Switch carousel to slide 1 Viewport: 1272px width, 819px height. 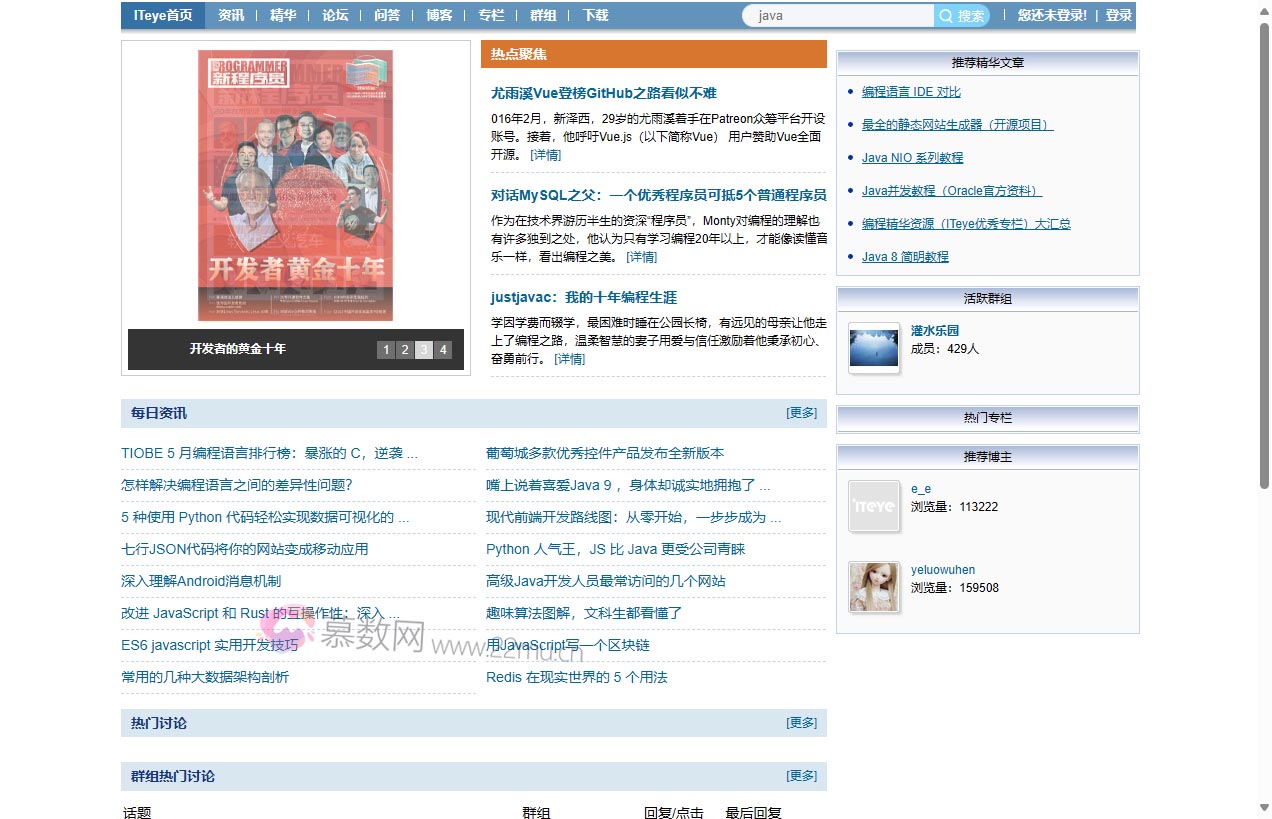point(386,350)
